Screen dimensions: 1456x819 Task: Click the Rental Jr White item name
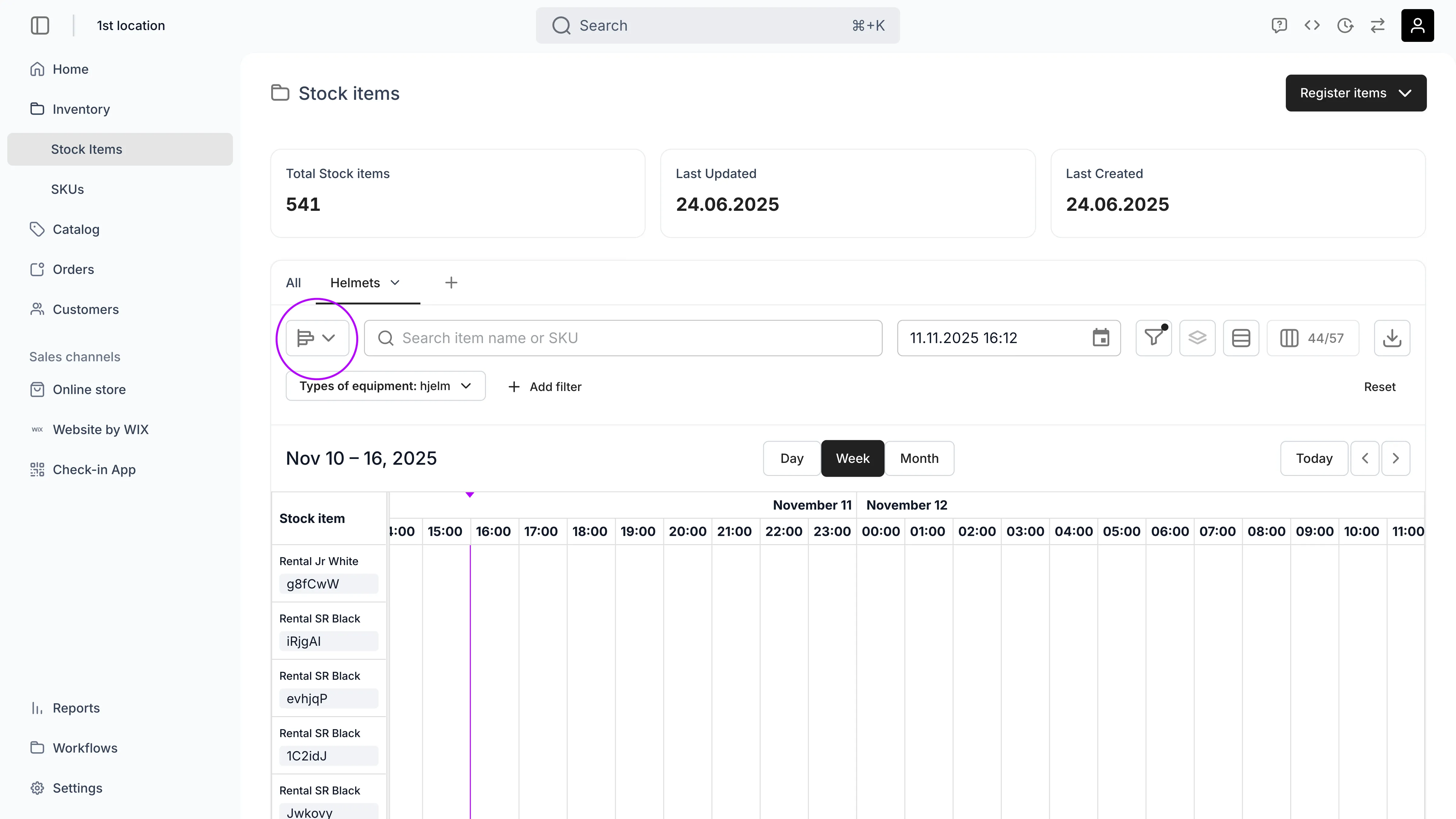click(x=319, y=561)
